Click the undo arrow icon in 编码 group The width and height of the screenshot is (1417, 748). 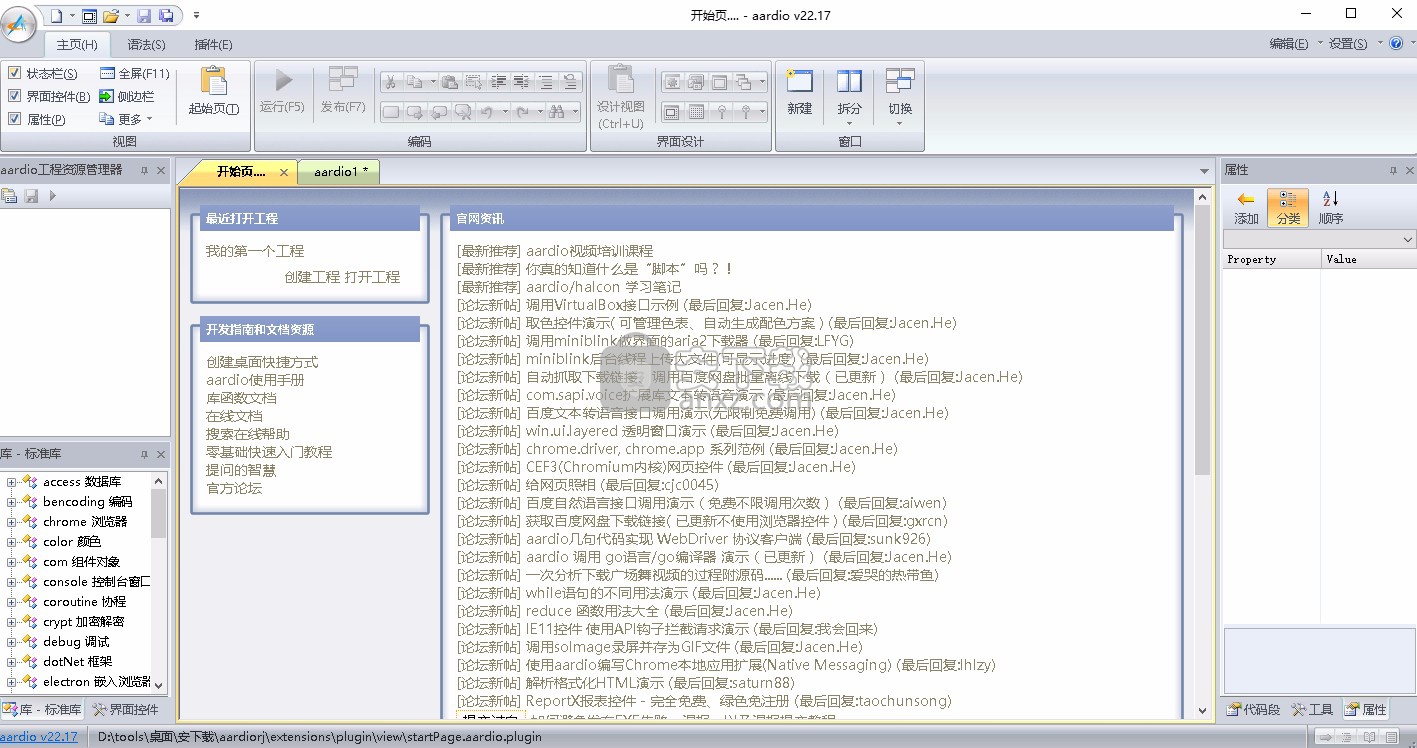487,111
